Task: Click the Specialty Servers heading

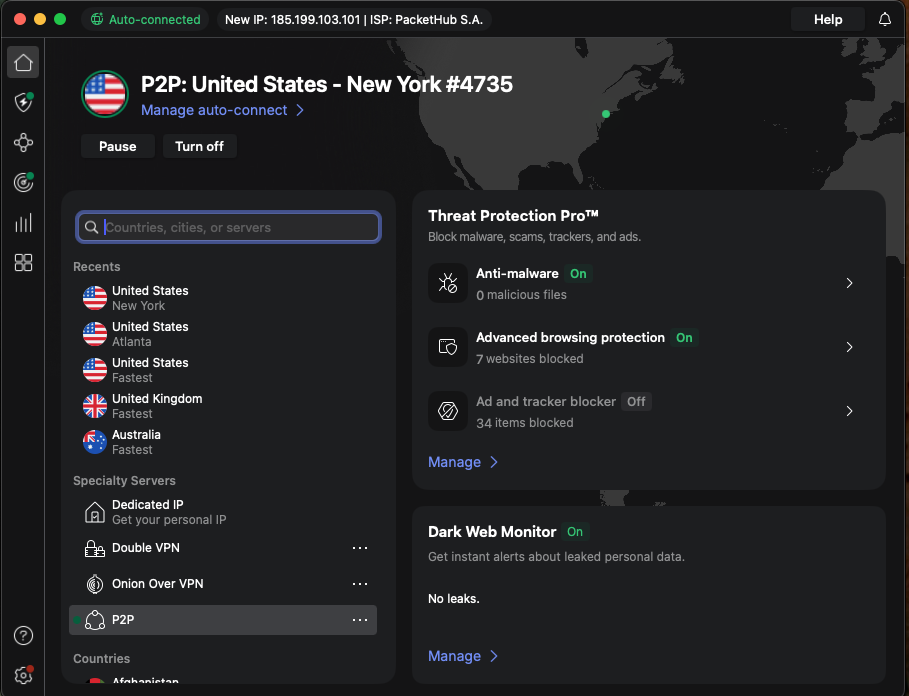Action: pyautogui.click(x=124, y=480)
